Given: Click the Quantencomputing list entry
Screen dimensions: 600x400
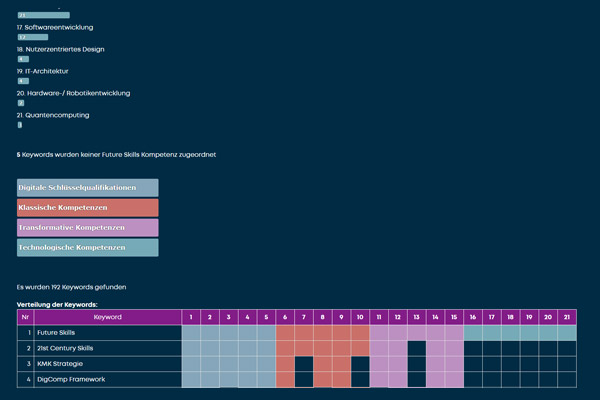Looking at the screenshot, I should pyautogui.click(x=53, y=115).
